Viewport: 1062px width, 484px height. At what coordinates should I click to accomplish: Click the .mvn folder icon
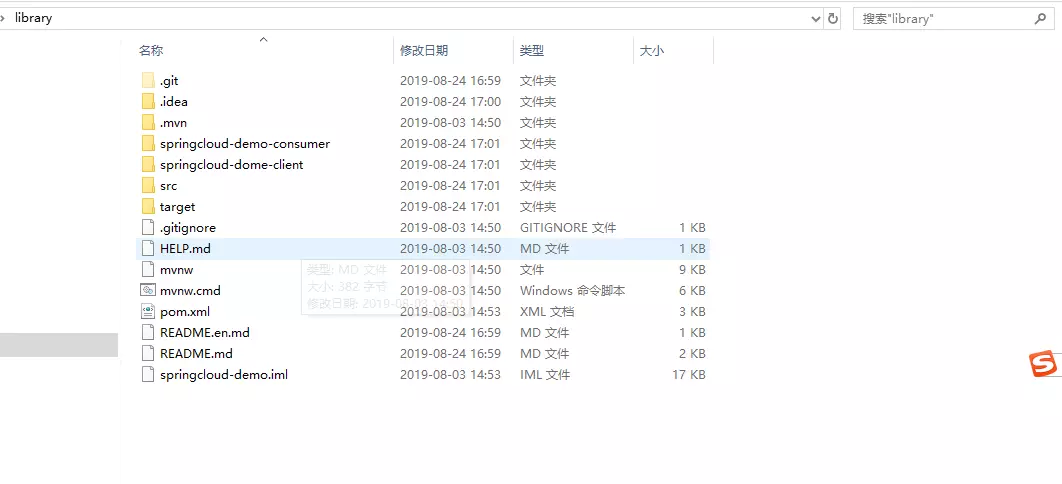(x=148, y=123)
